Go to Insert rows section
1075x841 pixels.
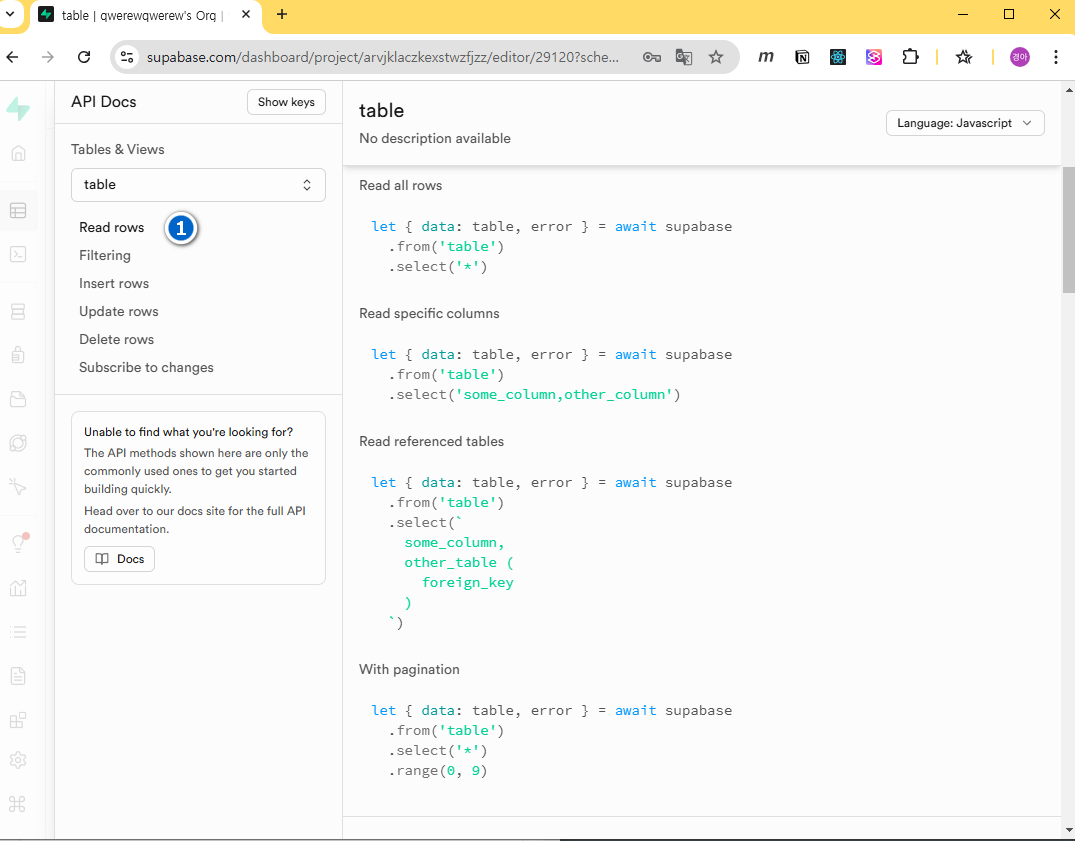pos(114,283)
